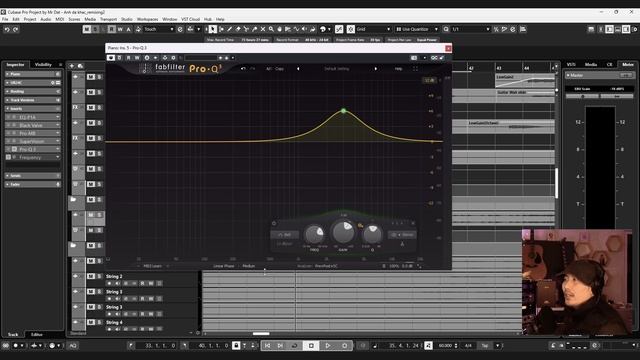Viewport: 640px width, 360px height.
Task: Toggle global Mute M state button
Action: (87, 29)
